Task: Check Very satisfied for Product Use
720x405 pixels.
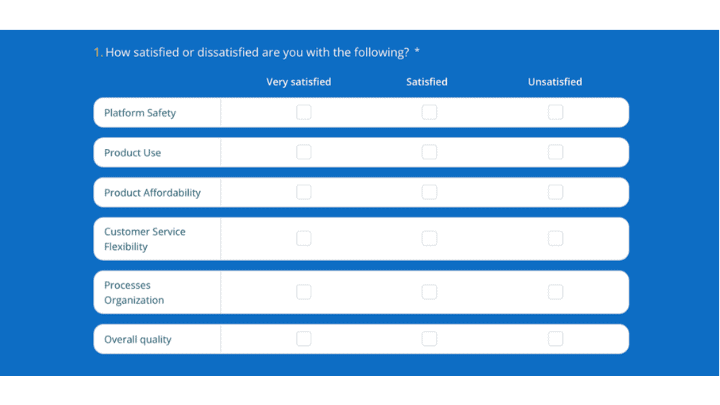Action: [x=303, y=152]
